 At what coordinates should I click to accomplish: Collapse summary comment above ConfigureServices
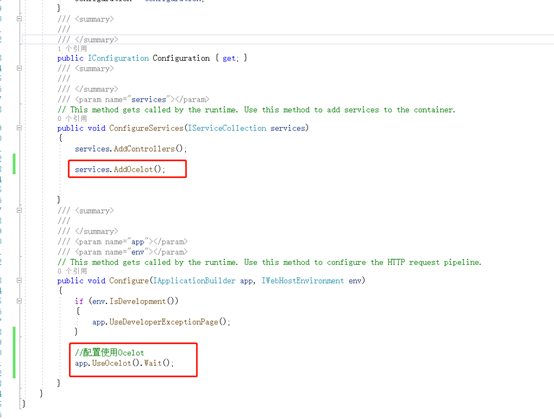click(19, 68)
